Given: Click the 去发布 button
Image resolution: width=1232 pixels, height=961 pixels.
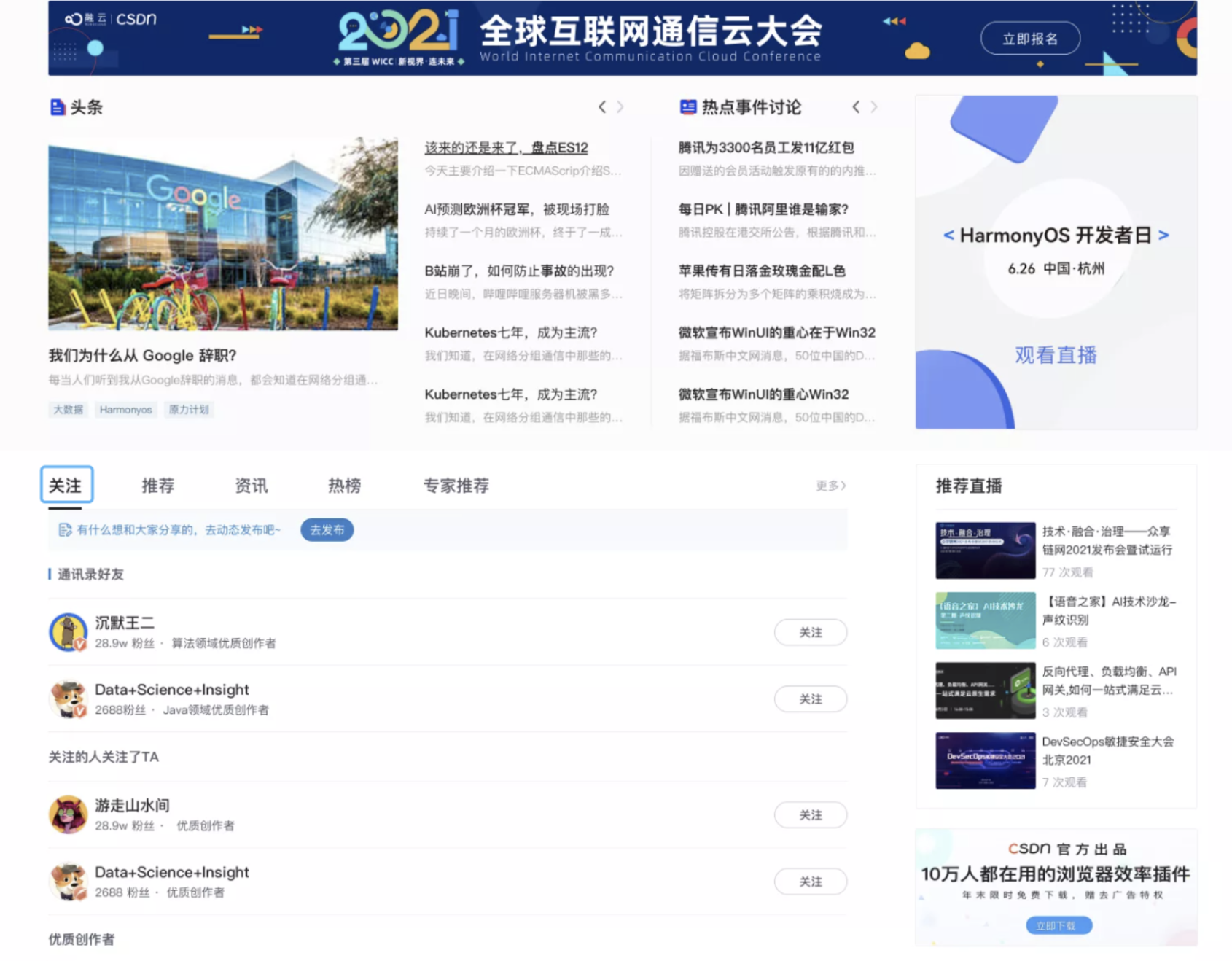Looking at the screenshot, I should coord(327,530).
